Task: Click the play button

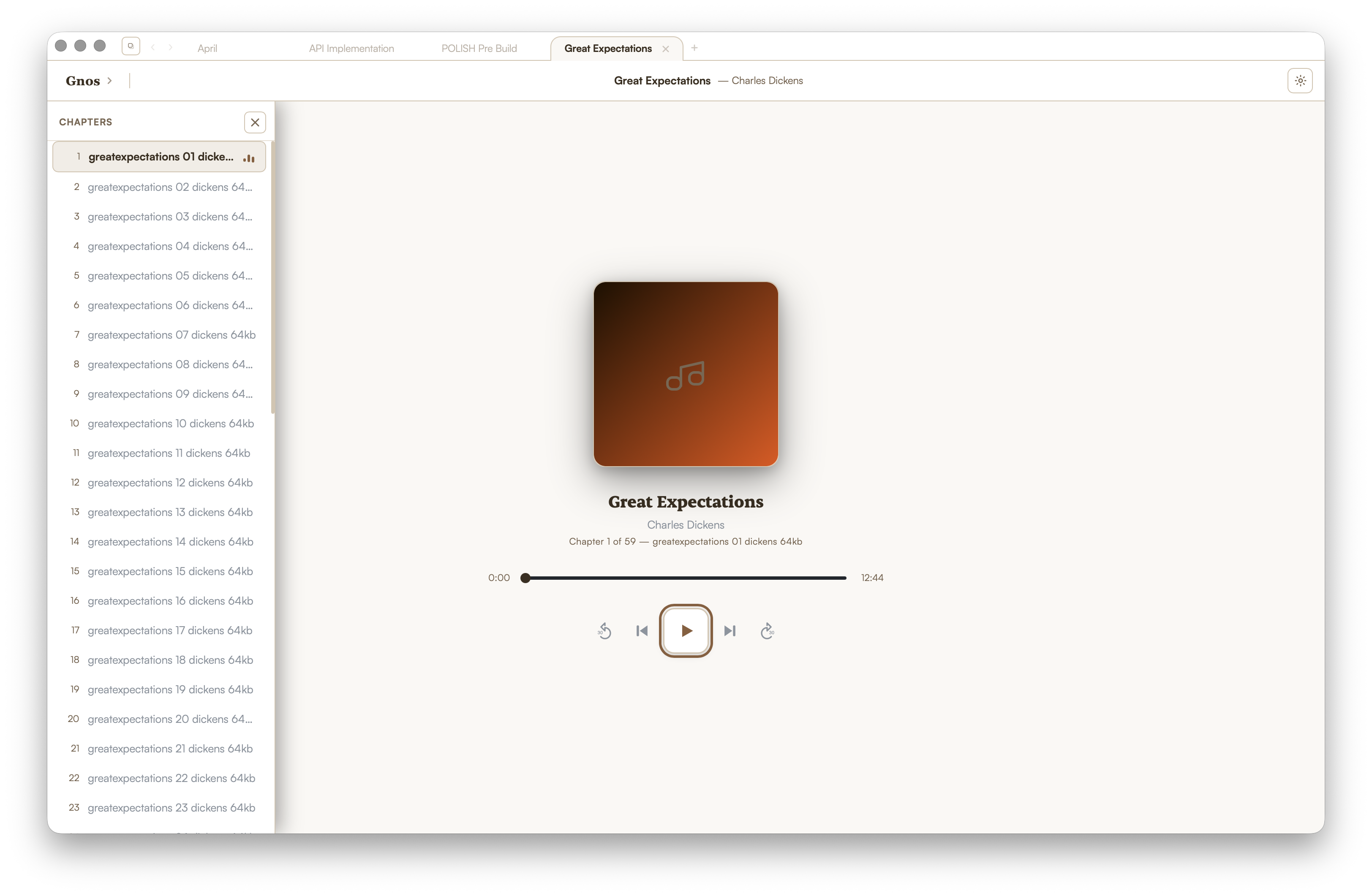Action: coord(686,630)
